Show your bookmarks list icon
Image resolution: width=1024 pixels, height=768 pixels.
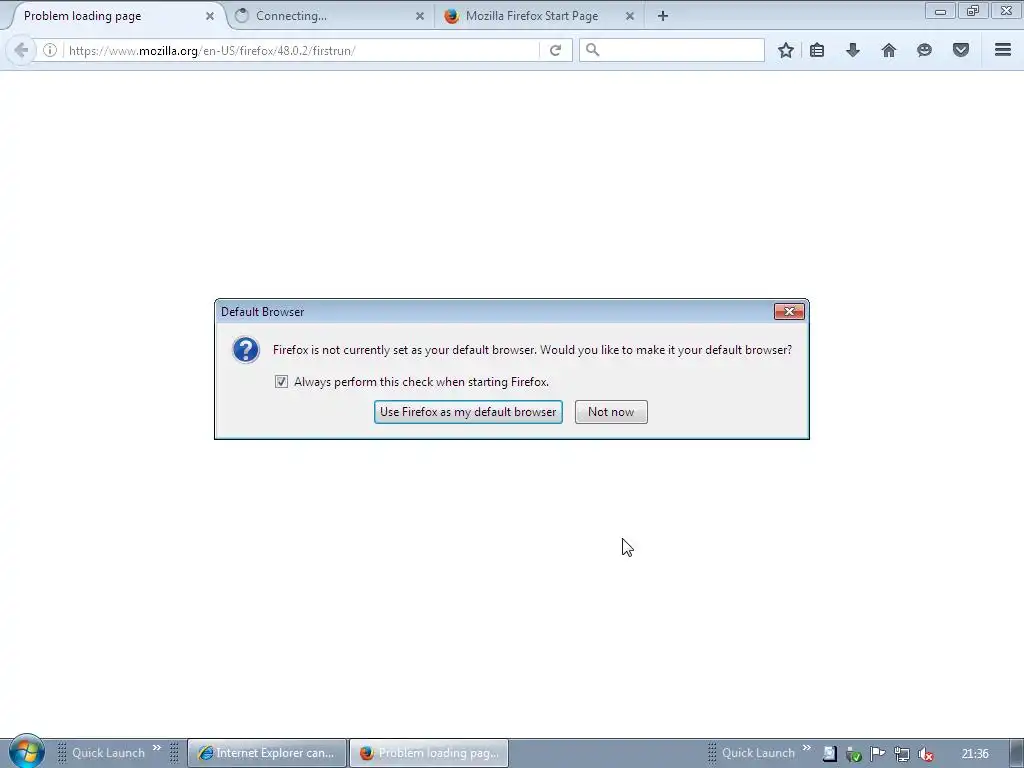click(817, 50)
